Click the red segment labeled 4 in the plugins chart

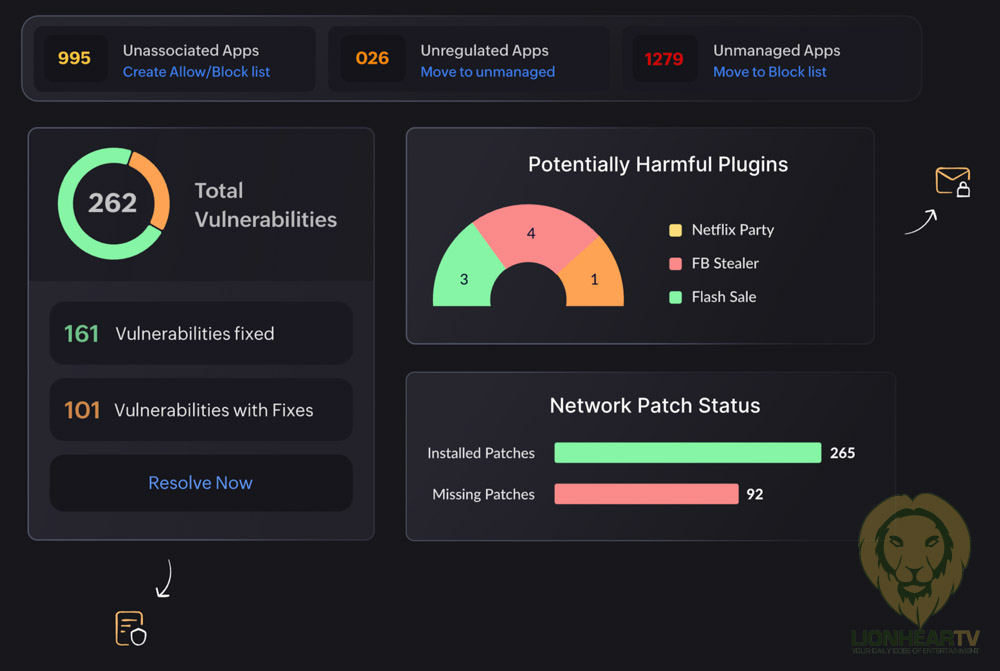[x=531, y=232]
